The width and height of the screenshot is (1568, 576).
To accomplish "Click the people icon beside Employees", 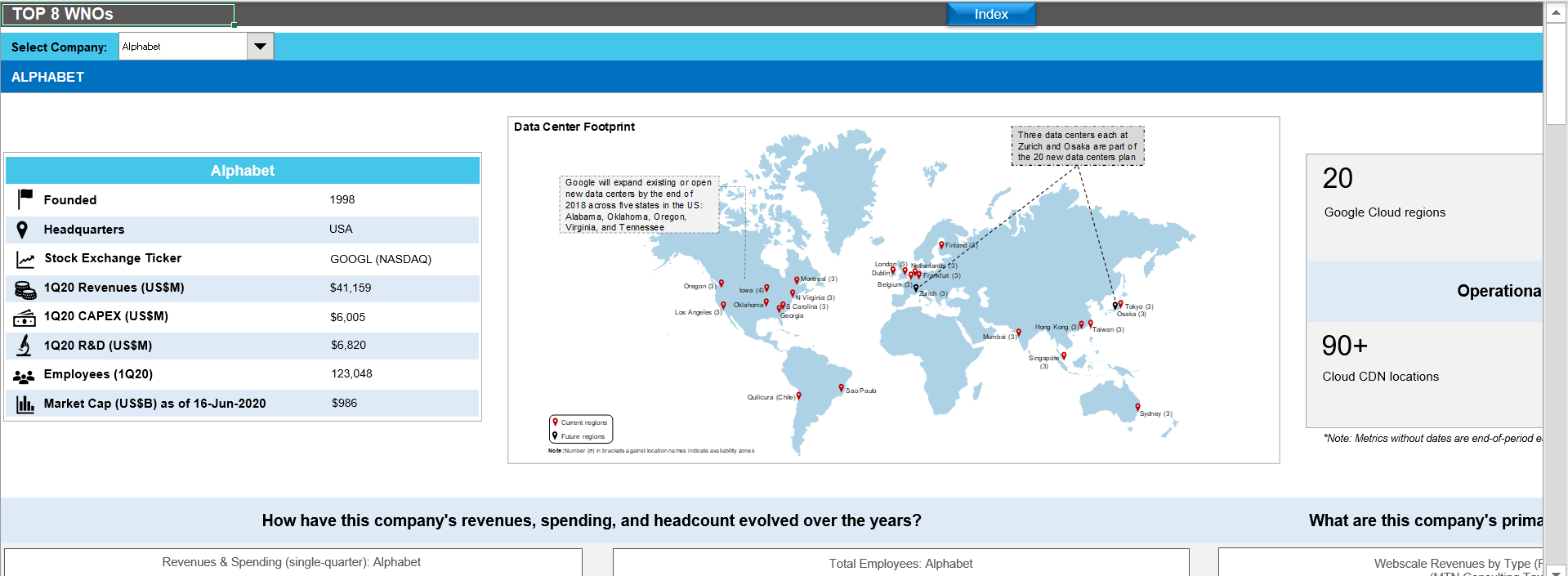I will pos(25,376).
